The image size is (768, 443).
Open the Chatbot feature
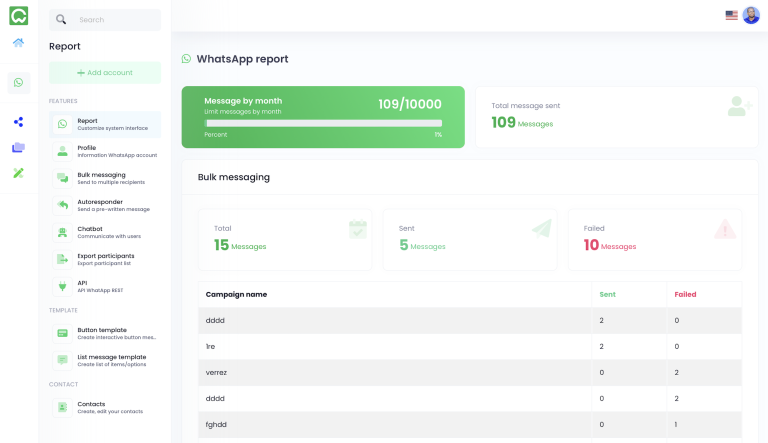[104, 232]
